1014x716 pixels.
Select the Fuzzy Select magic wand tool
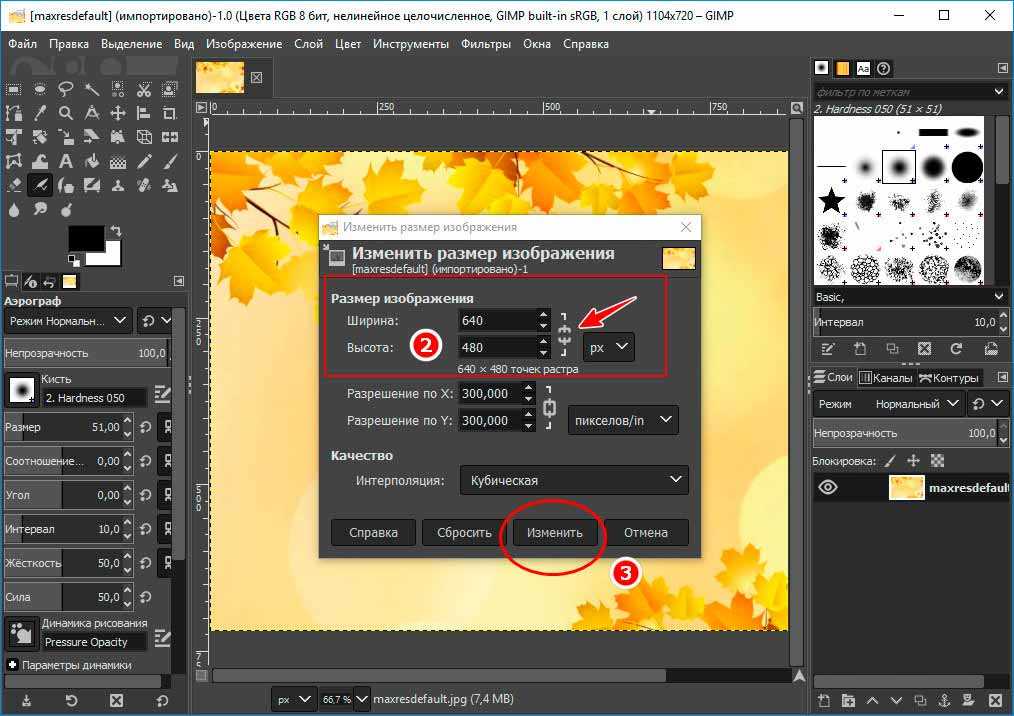pyautogui.click(x=92, y=88)
